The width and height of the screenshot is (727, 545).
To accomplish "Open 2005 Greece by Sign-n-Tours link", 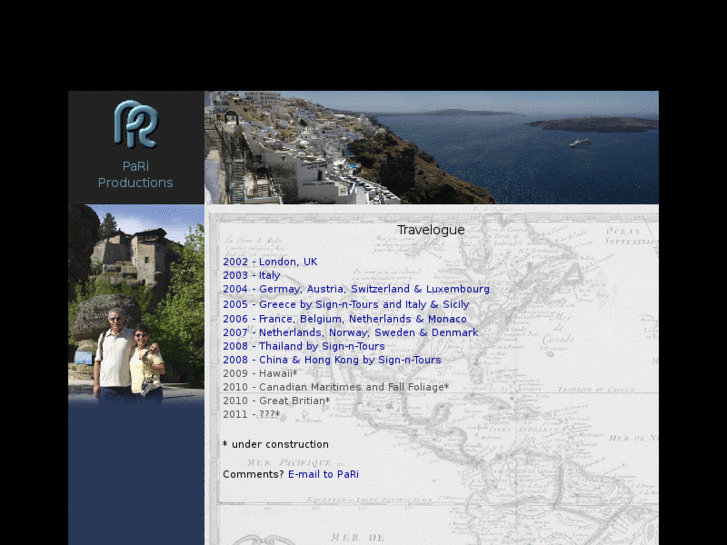I will coord(346,304).
